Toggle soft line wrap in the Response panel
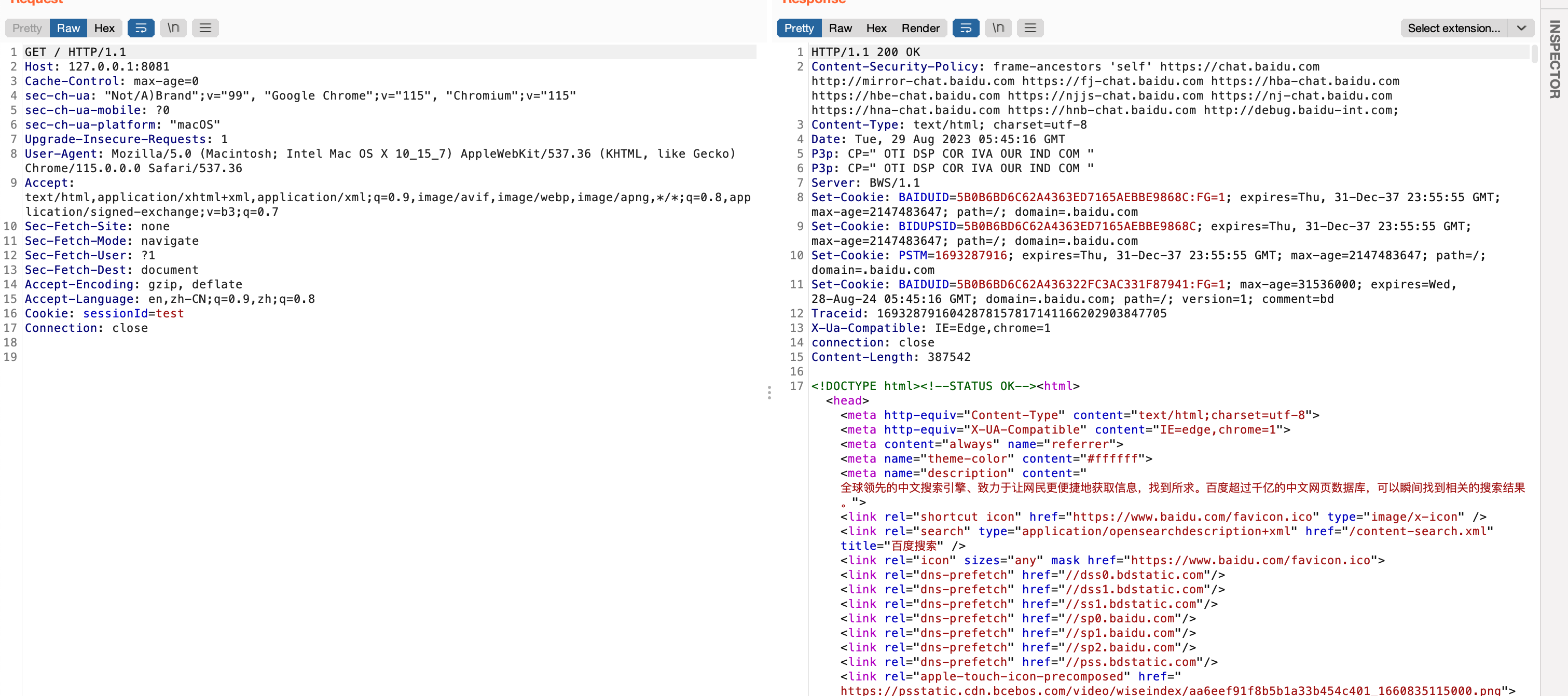The width and height of the screenshot is (1568, 696). pos(966,28)
